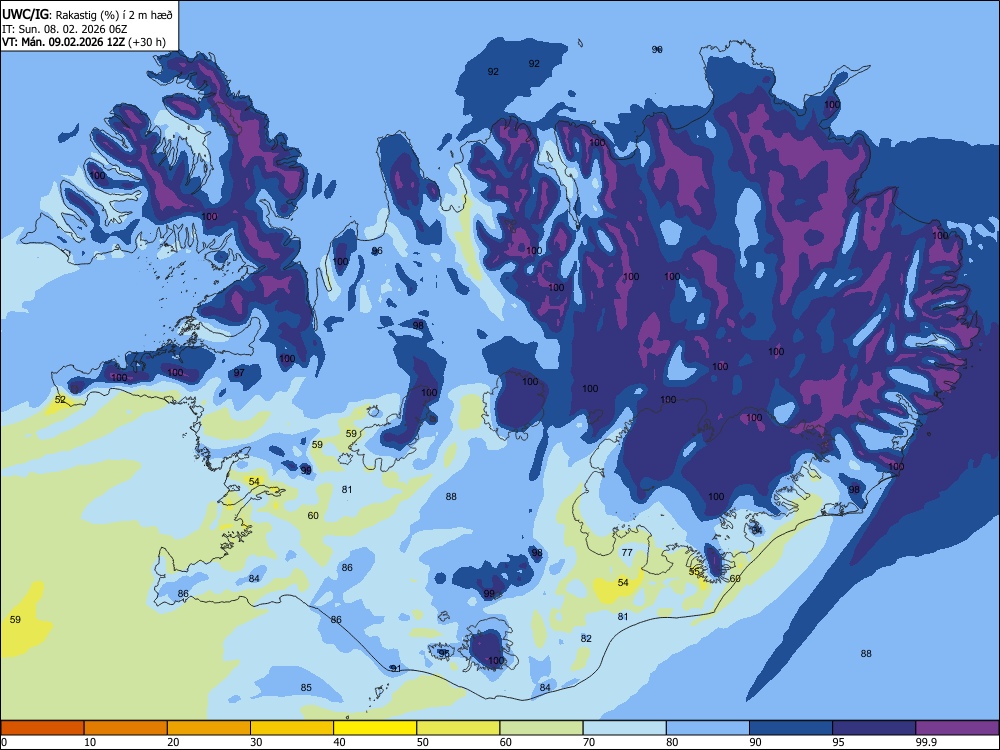Viewport: 1000px width, 750px height.
Task: Pick the bright yellow 40–50 legend swatch
Action: (x=375, y=728)
